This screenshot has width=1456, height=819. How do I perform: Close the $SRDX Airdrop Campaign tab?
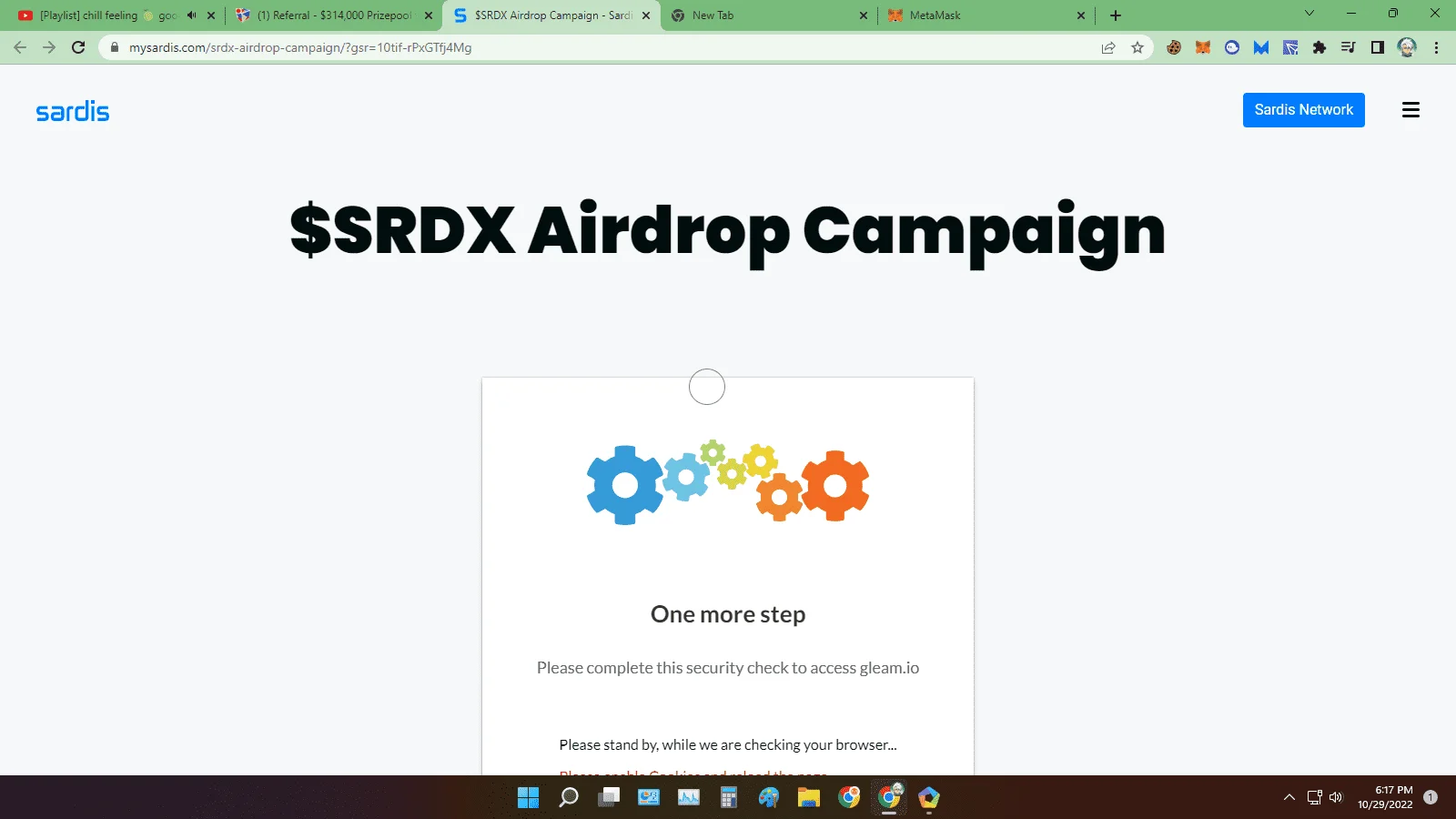[x=646, y=15]
